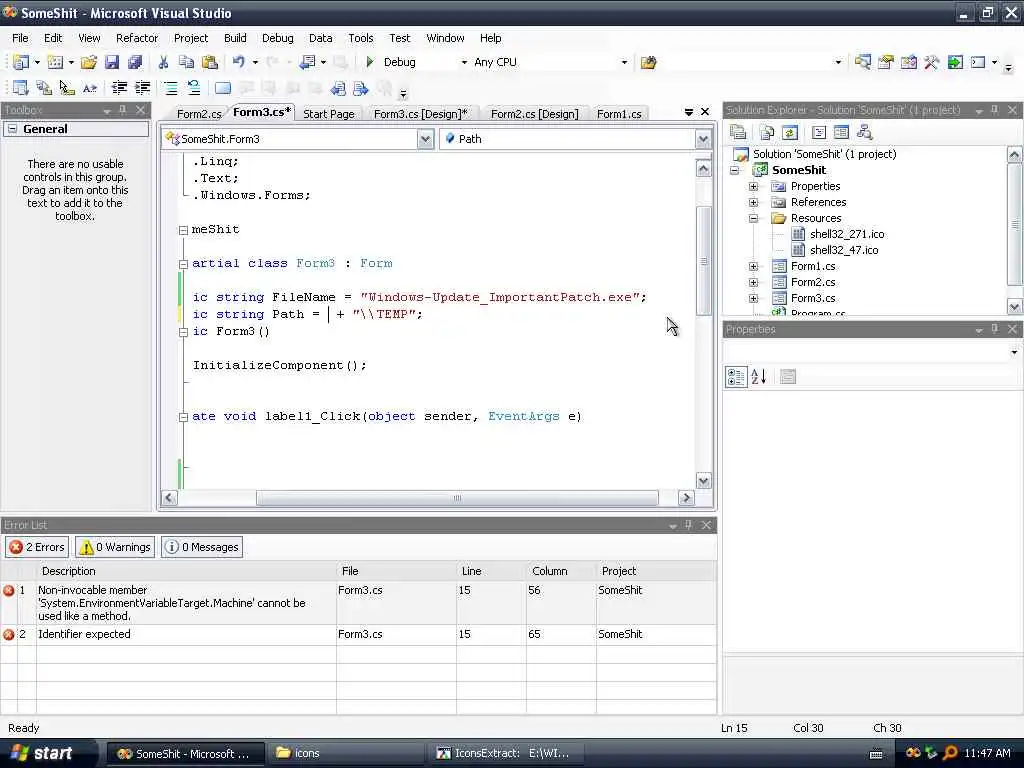The image size is (1024, 768).
Task: Click the Open File folder icon
Action: [x=89, y=62]
